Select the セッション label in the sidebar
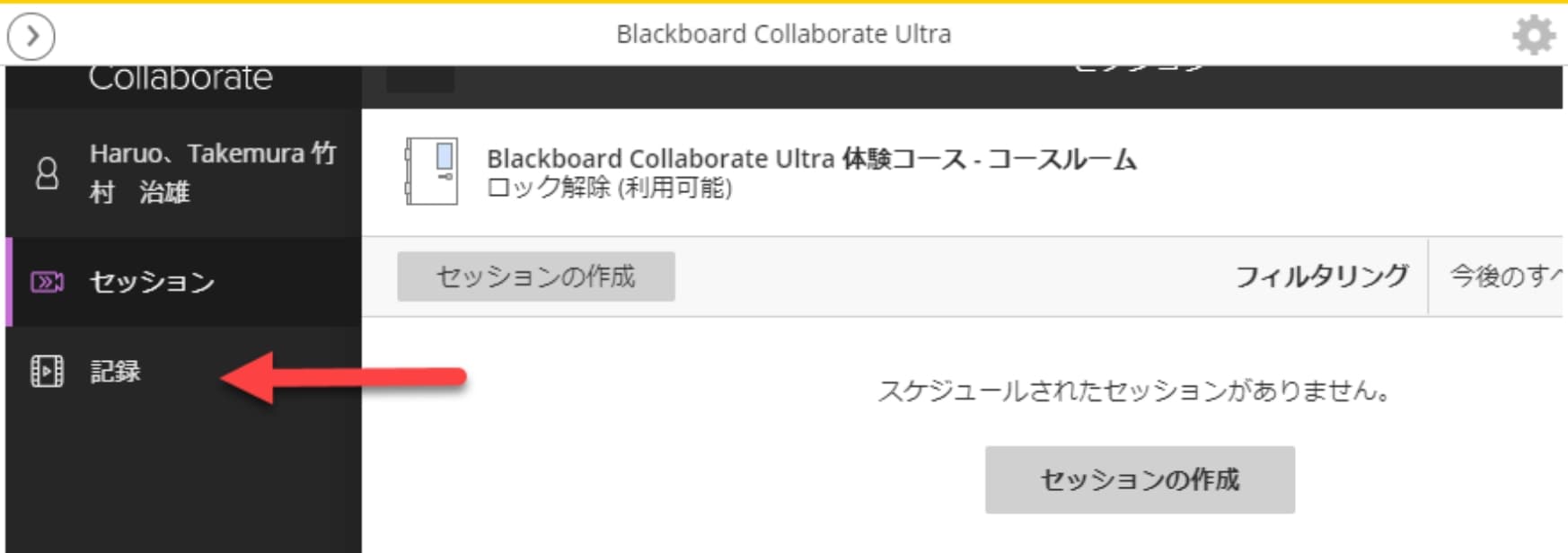Screen dimensions: 1568x553 pos(152,282)
